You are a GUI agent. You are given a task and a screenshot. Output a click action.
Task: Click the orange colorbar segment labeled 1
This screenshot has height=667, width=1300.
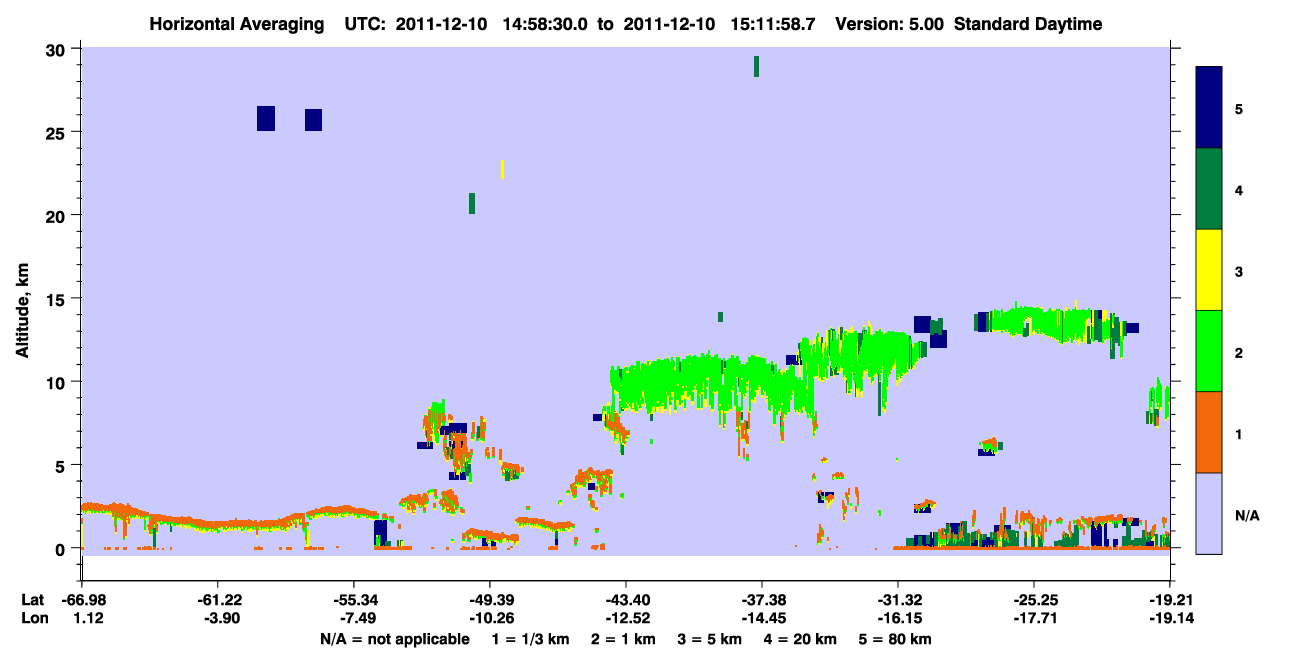(1209, 432)
